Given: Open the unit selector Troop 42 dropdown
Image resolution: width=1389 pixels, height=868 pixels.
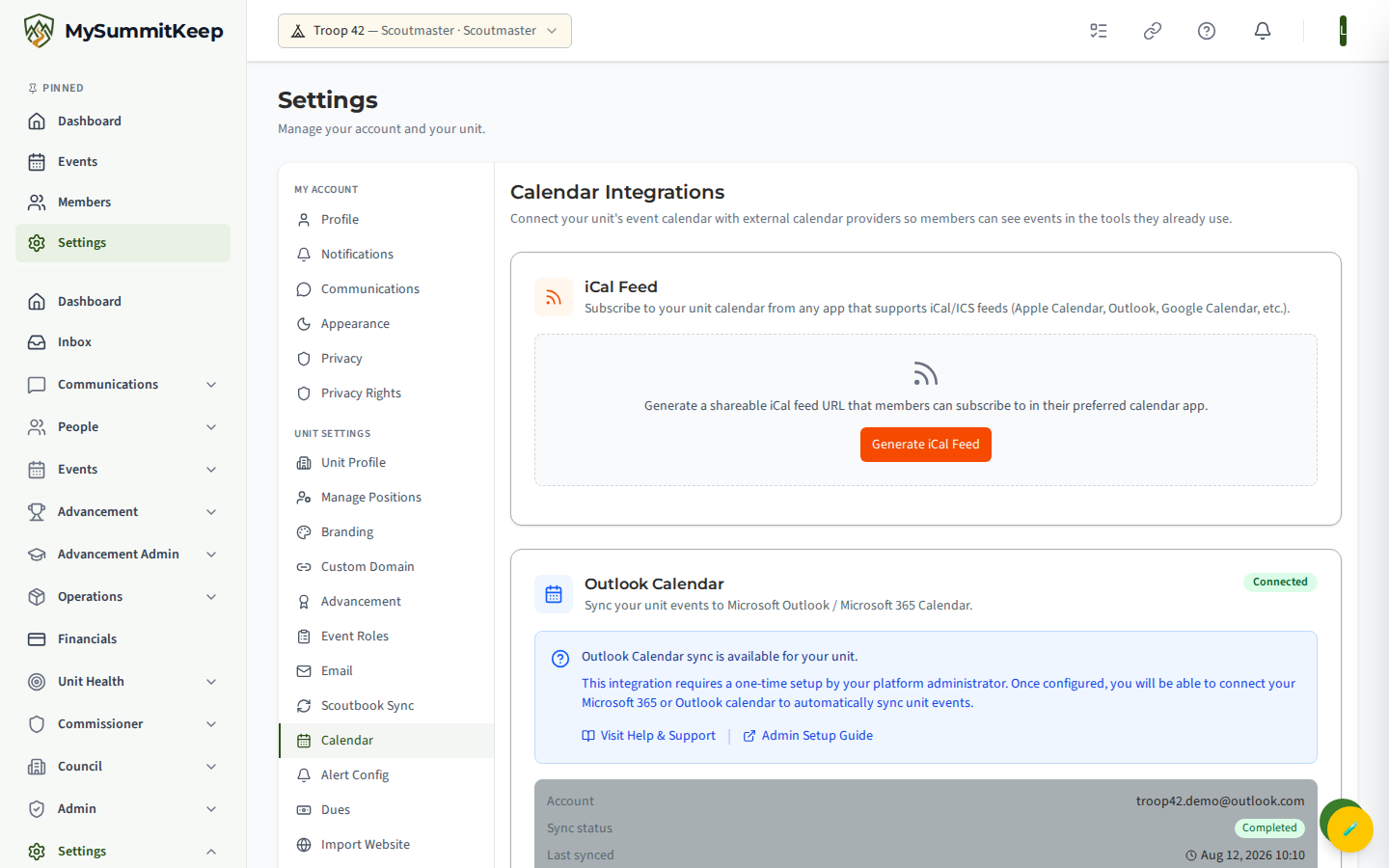Looking at the screenshot, I should click(x=424, y=31).
